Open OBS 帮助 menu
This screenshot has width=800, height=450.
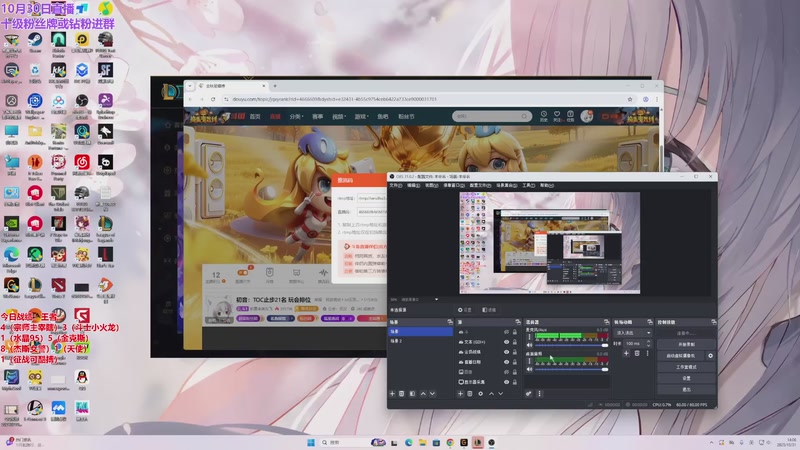(x=547, y=185)
